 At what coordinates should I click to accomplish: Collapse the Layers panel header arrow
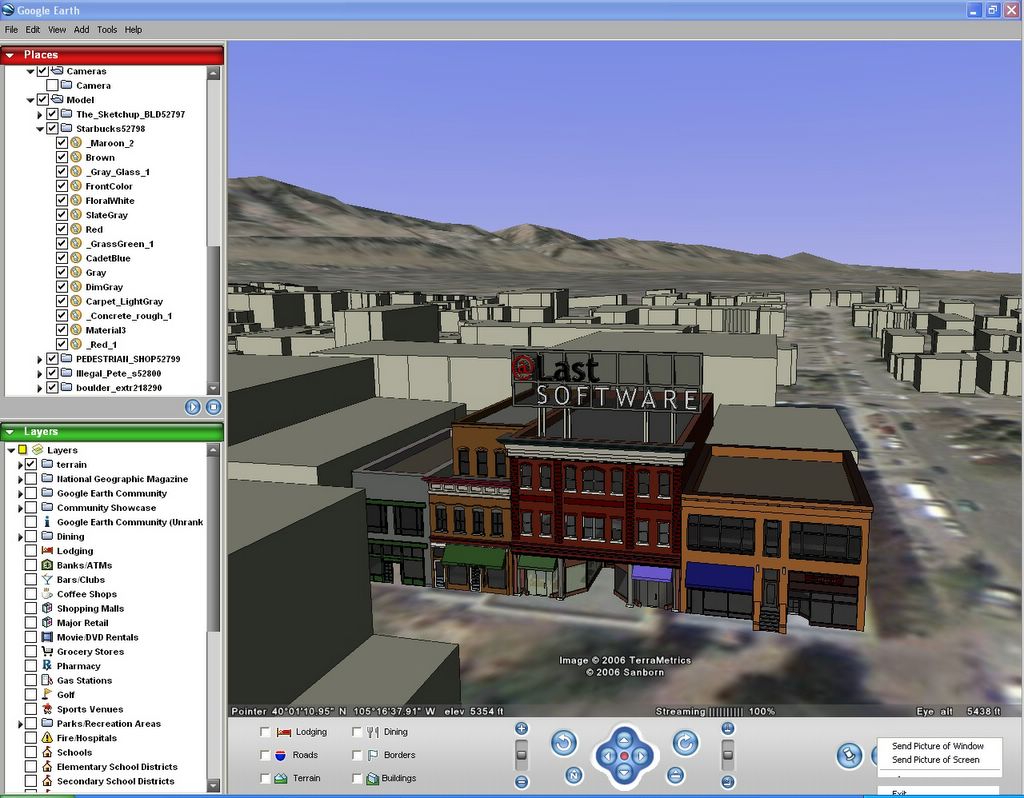[x=10, y=432]
